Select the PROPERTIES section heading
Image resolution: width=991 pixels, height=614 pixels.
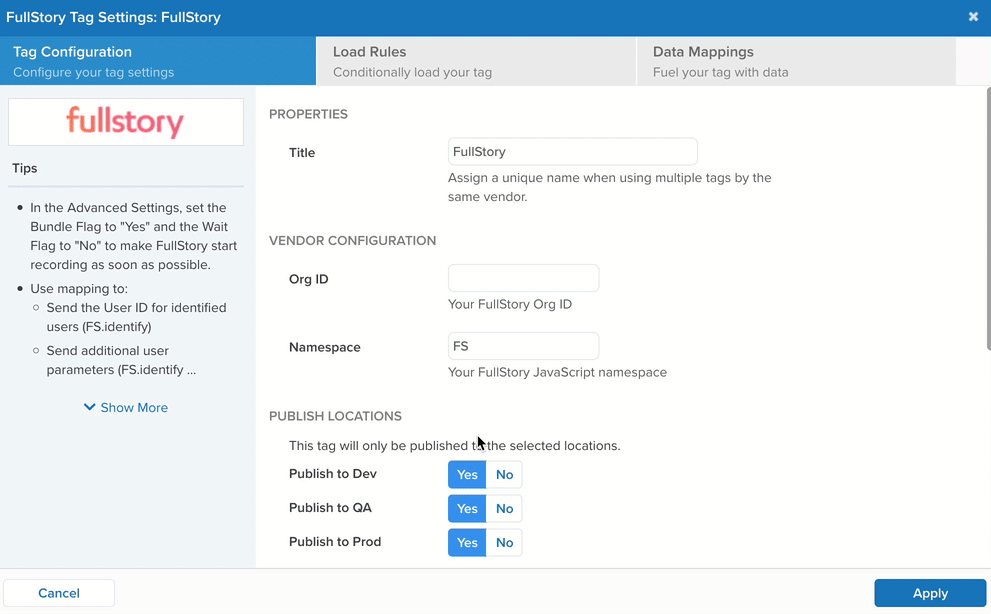[x=308, y=114]
